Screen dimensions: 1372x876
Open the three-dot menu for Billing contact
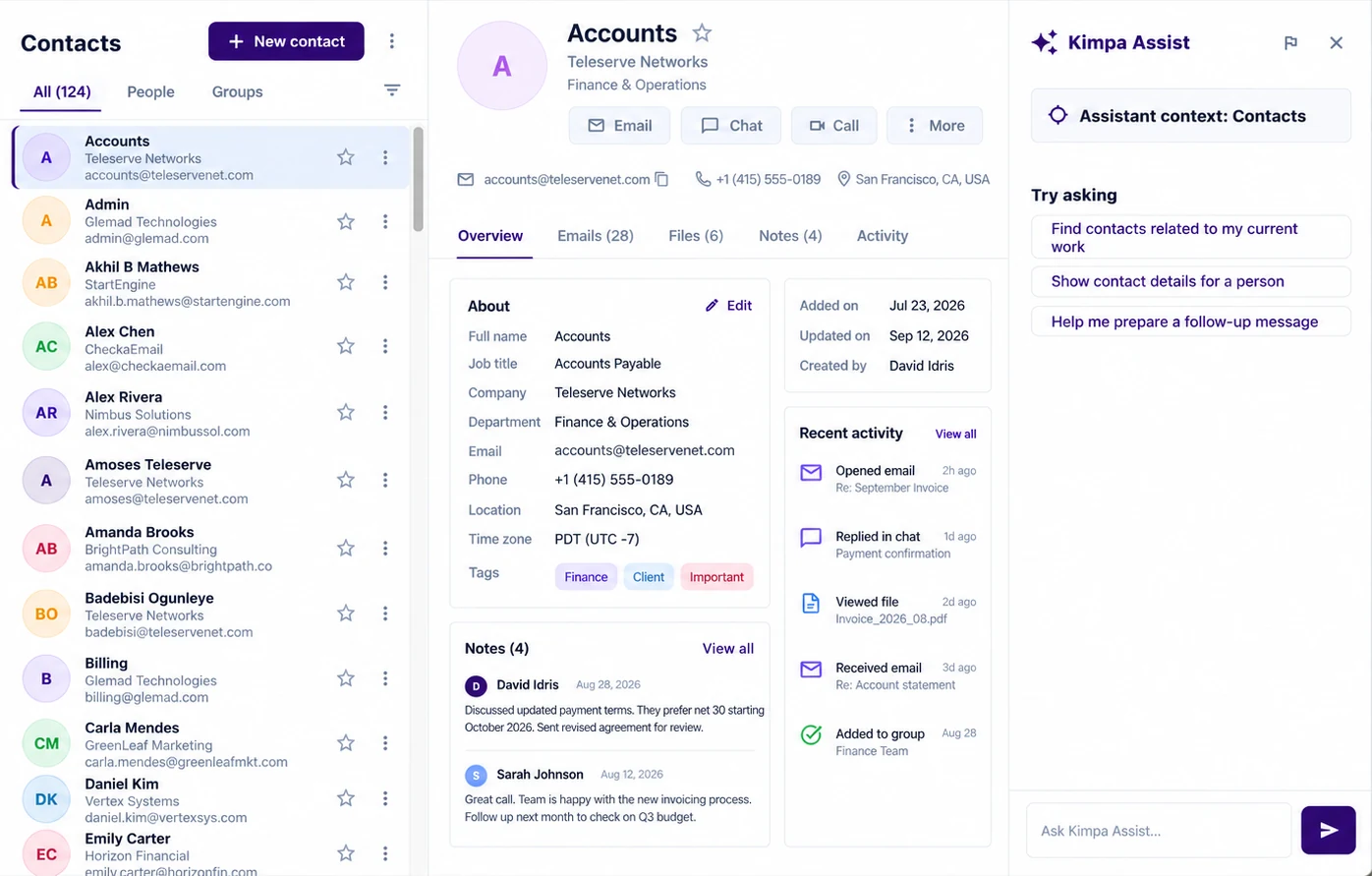[385, 678]
